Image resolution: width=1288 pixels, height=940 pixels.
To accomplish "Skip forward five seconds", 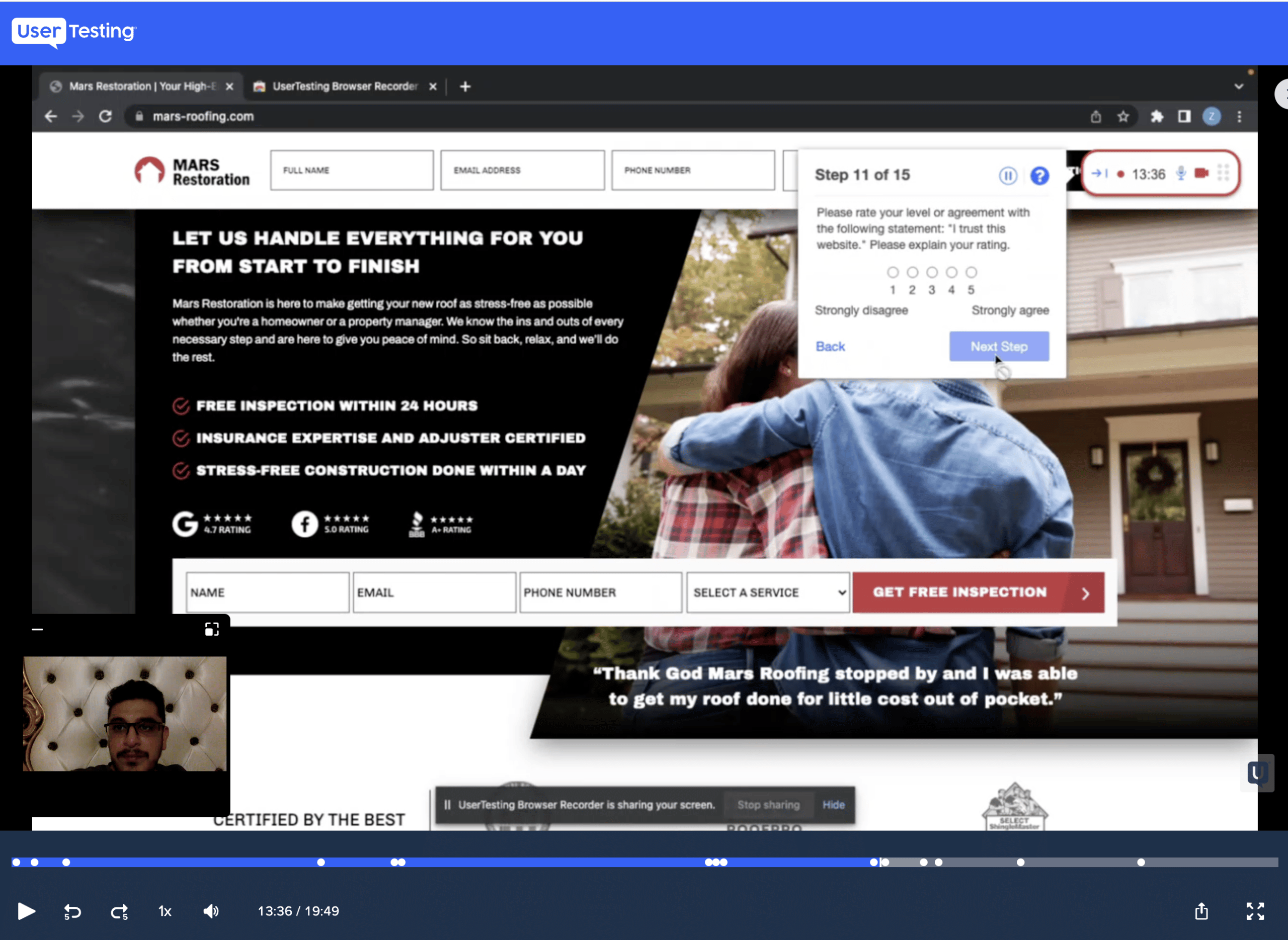I will click(119, 911).
